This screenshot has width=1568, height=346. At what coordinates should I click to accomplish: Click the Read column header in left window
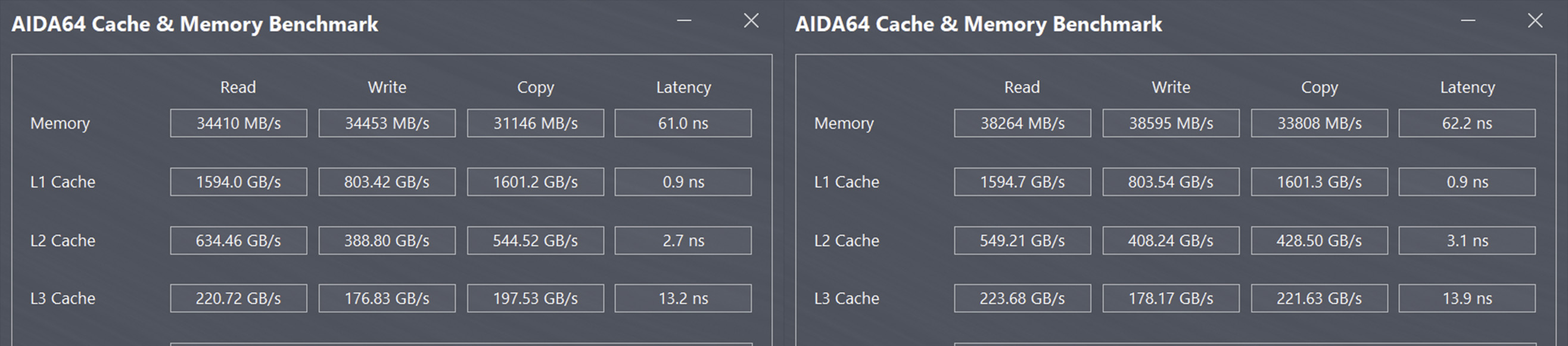(238, 87)
